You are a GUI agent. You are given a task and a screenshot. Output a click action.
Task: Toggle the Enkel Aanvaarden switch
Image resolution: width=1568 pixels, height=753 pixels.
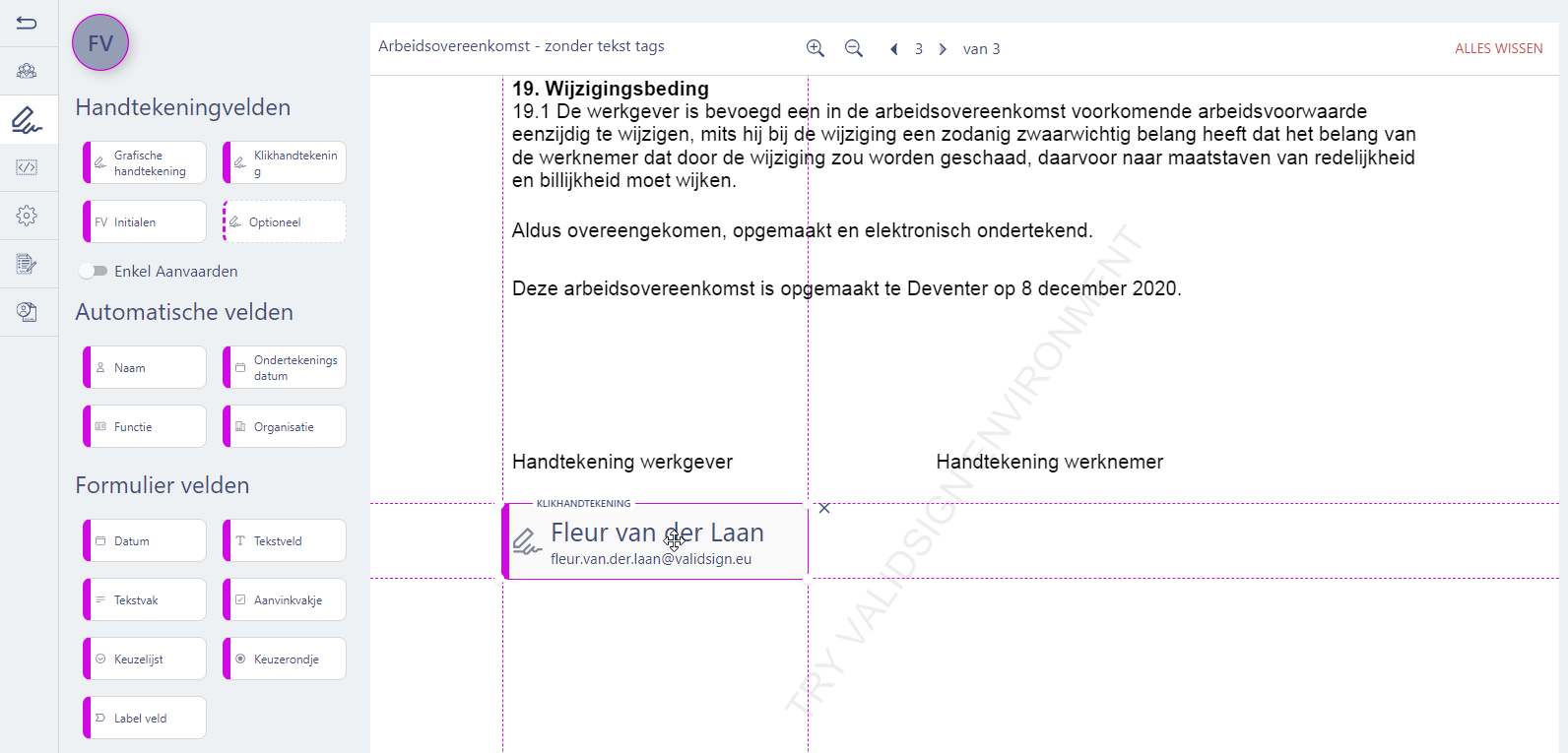click(x=94, y=271)
